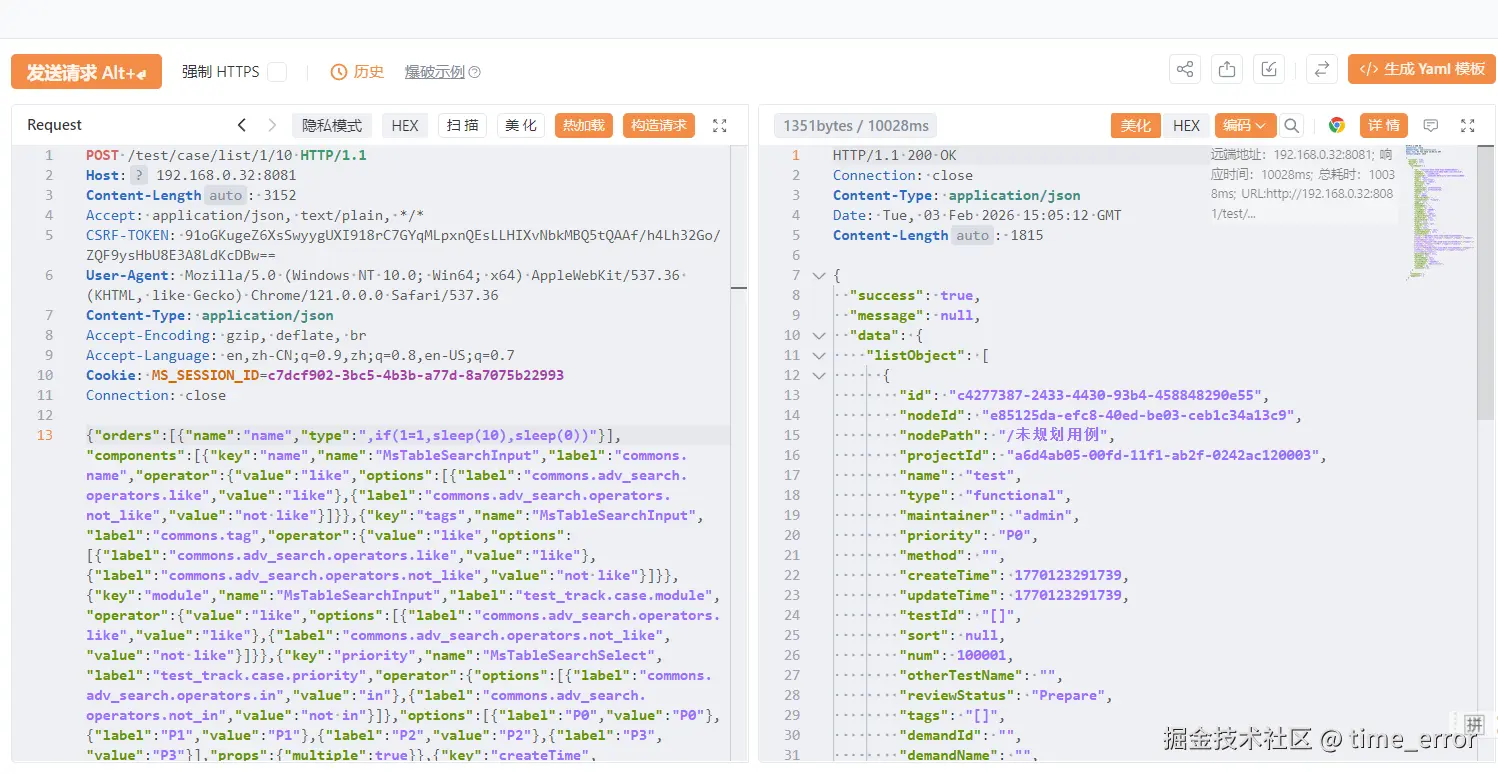Go to next request arrow
The height and width of the screenshot is (774, 1498).
pos(272,125)
